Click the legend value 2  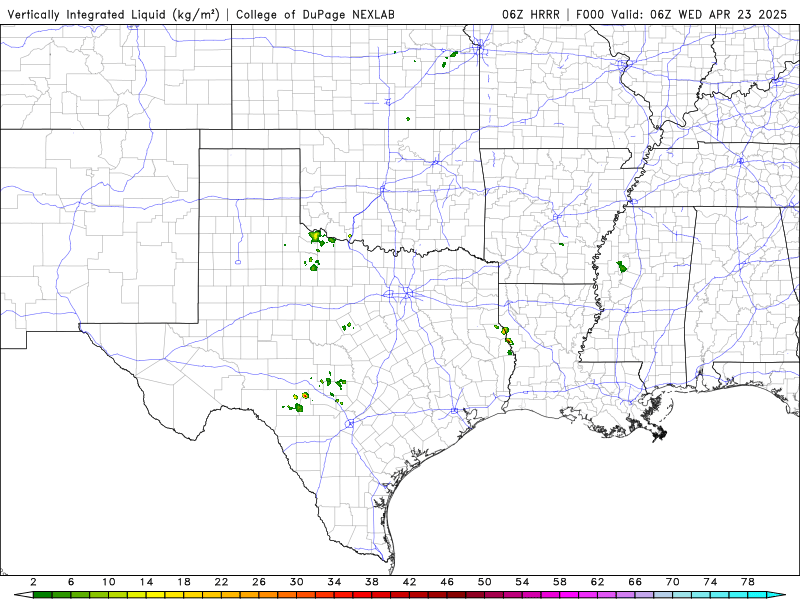(x=33, y=582)
